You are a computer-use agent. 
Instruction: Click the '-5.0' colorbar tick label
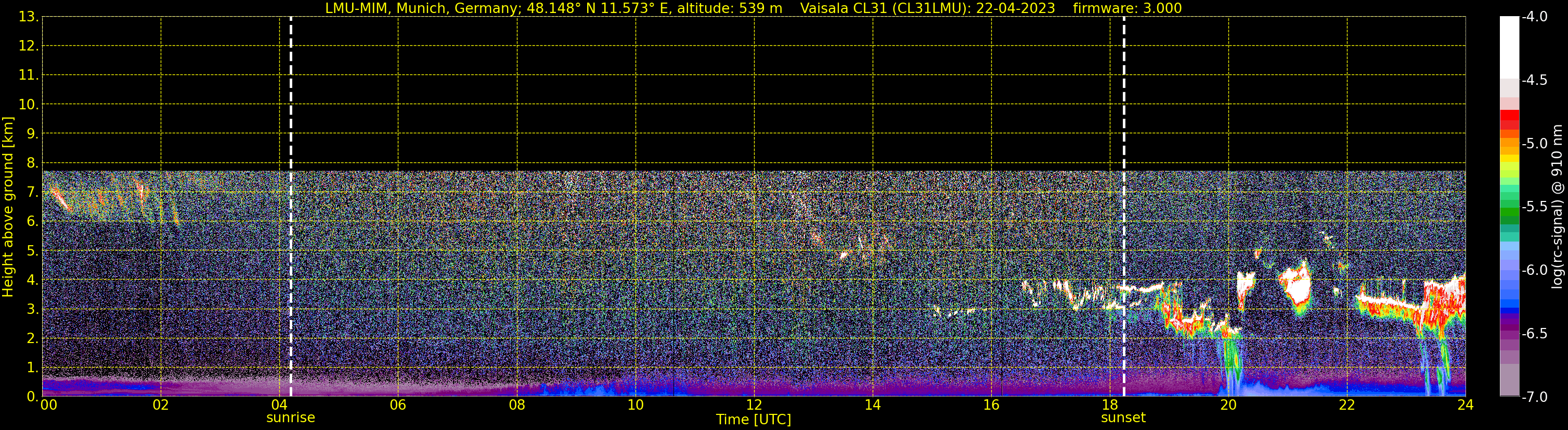pos(1534,144)
